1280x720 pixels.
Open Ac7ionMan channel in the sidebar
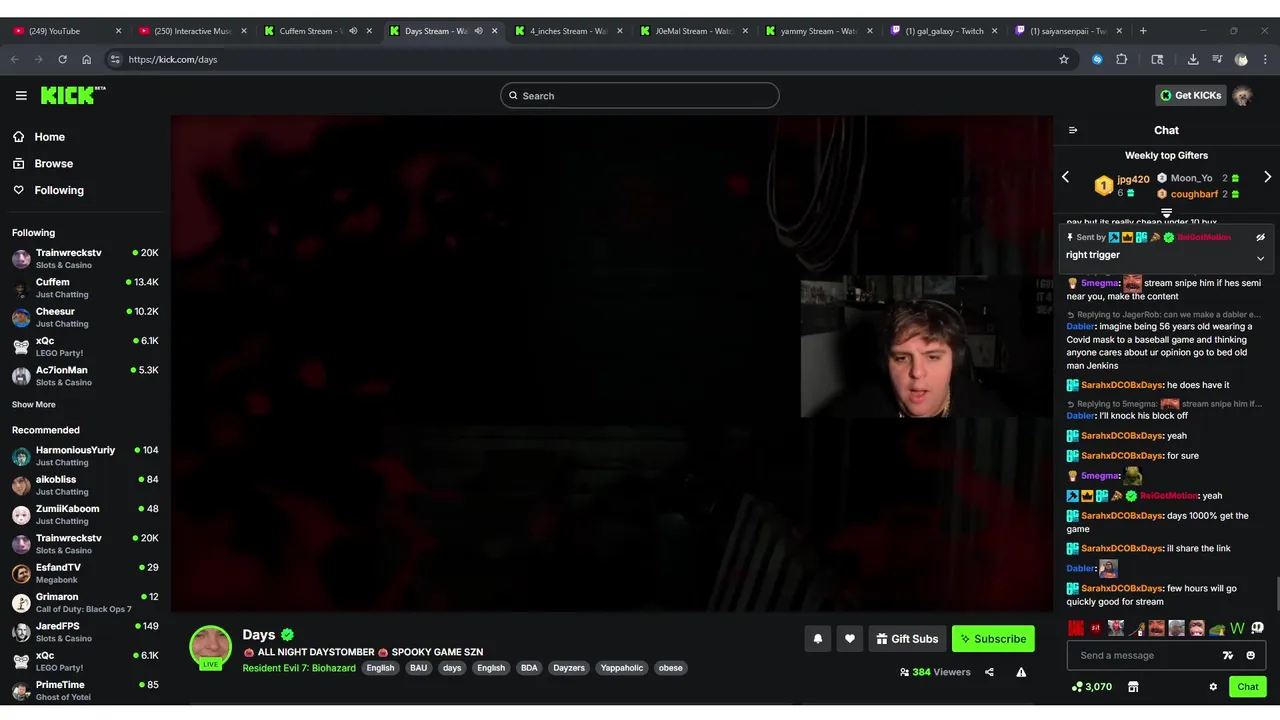pyautogui.click(x=85, y=376)
